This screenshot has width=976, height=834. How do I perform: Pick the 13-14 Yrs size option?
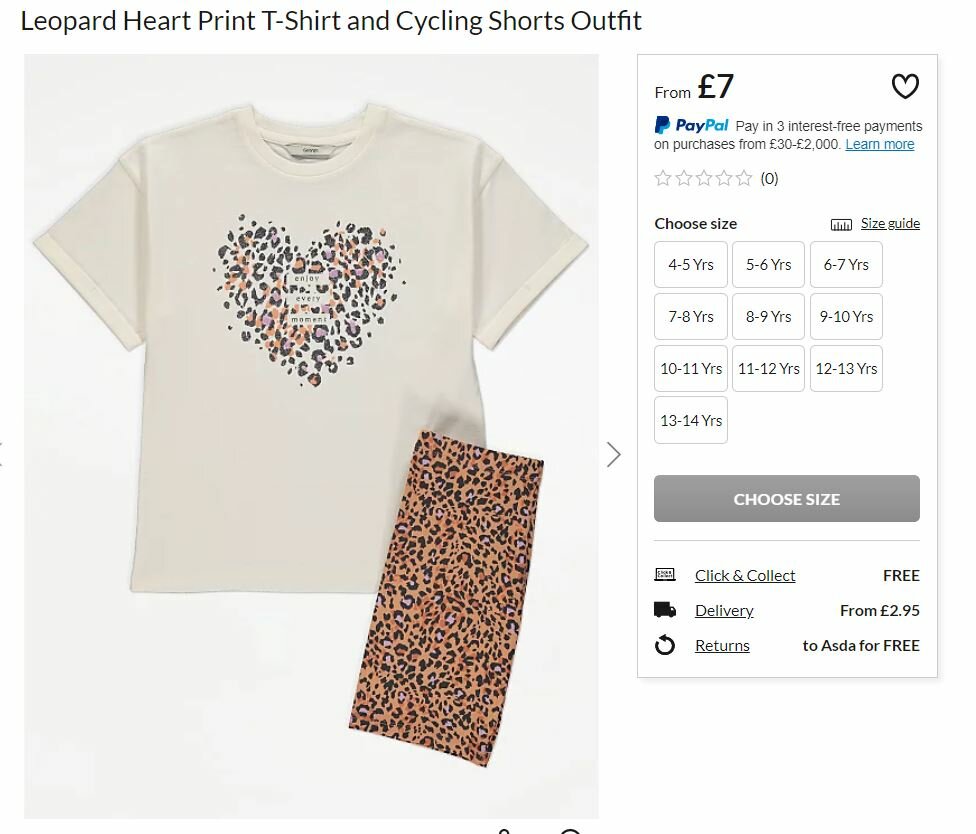[x=691, y=421]
